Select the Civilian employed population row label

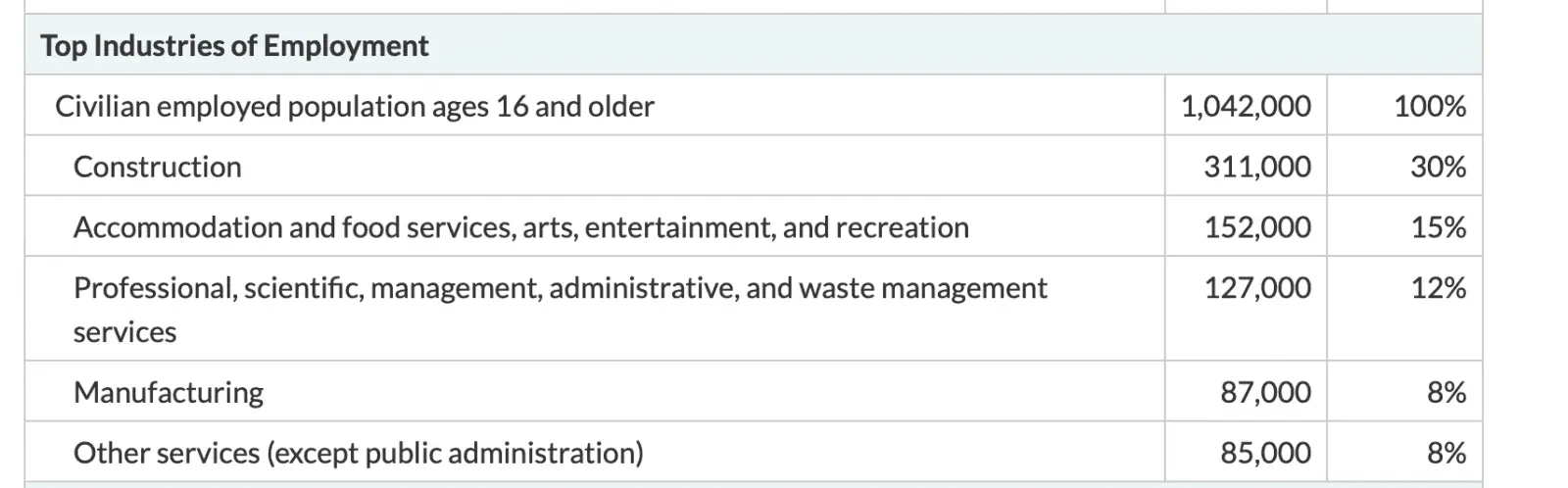click(x=354, y=106)
